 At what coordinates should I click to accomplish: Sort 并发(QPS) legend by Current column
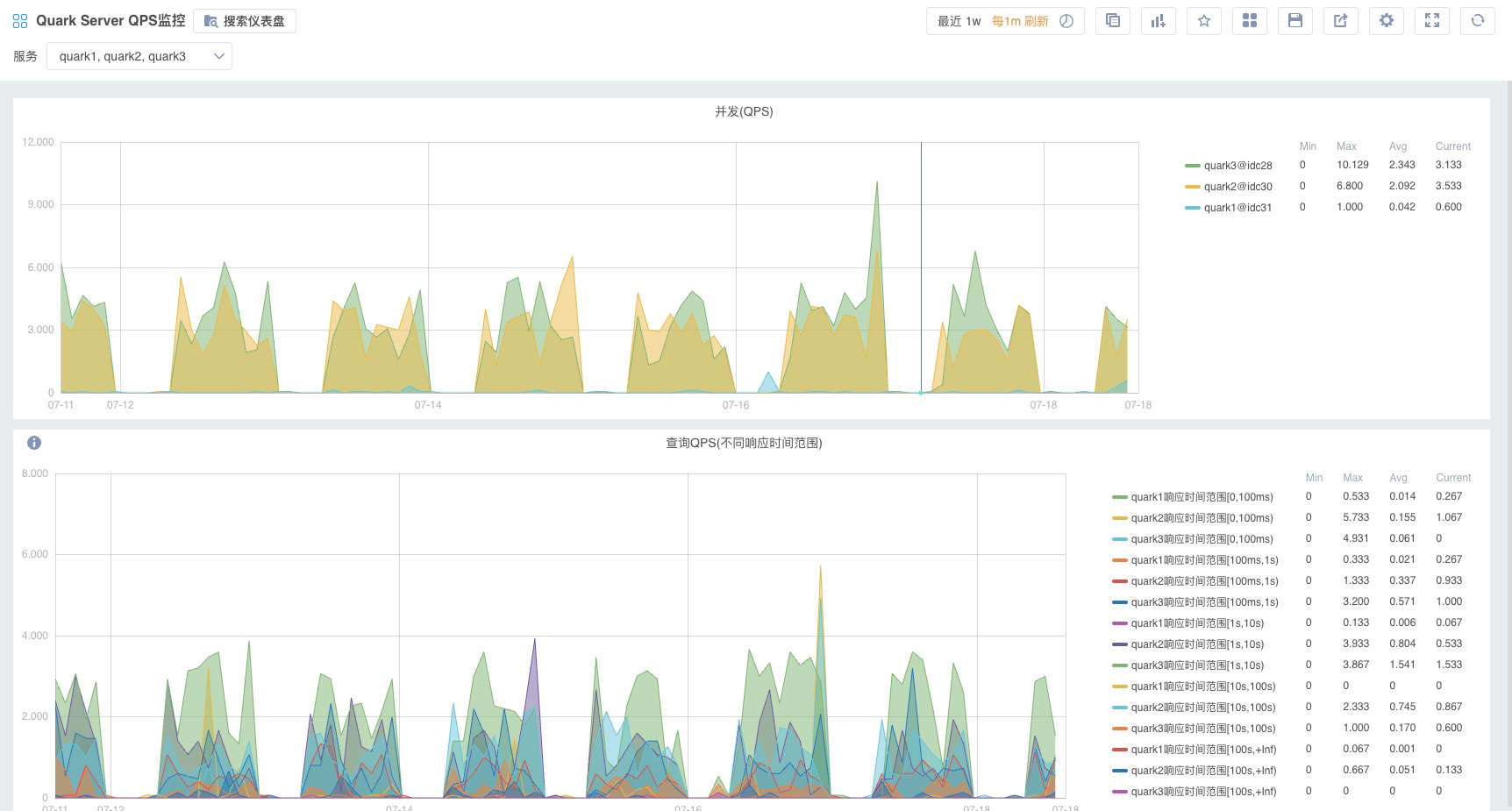coord(1452,146)
